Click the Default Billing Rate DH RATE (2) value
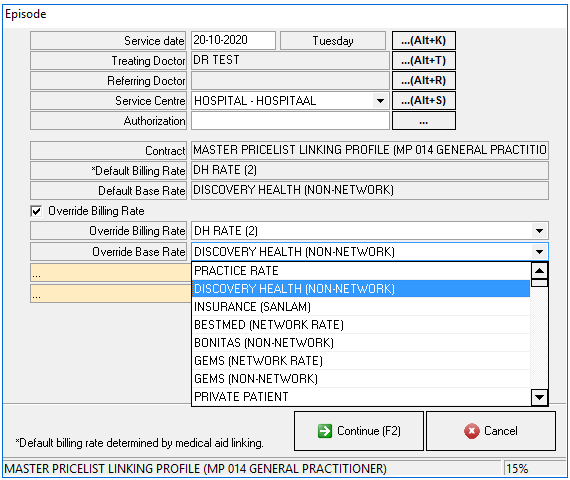Viewport: 570px width, 480px height. click(370, 170)
